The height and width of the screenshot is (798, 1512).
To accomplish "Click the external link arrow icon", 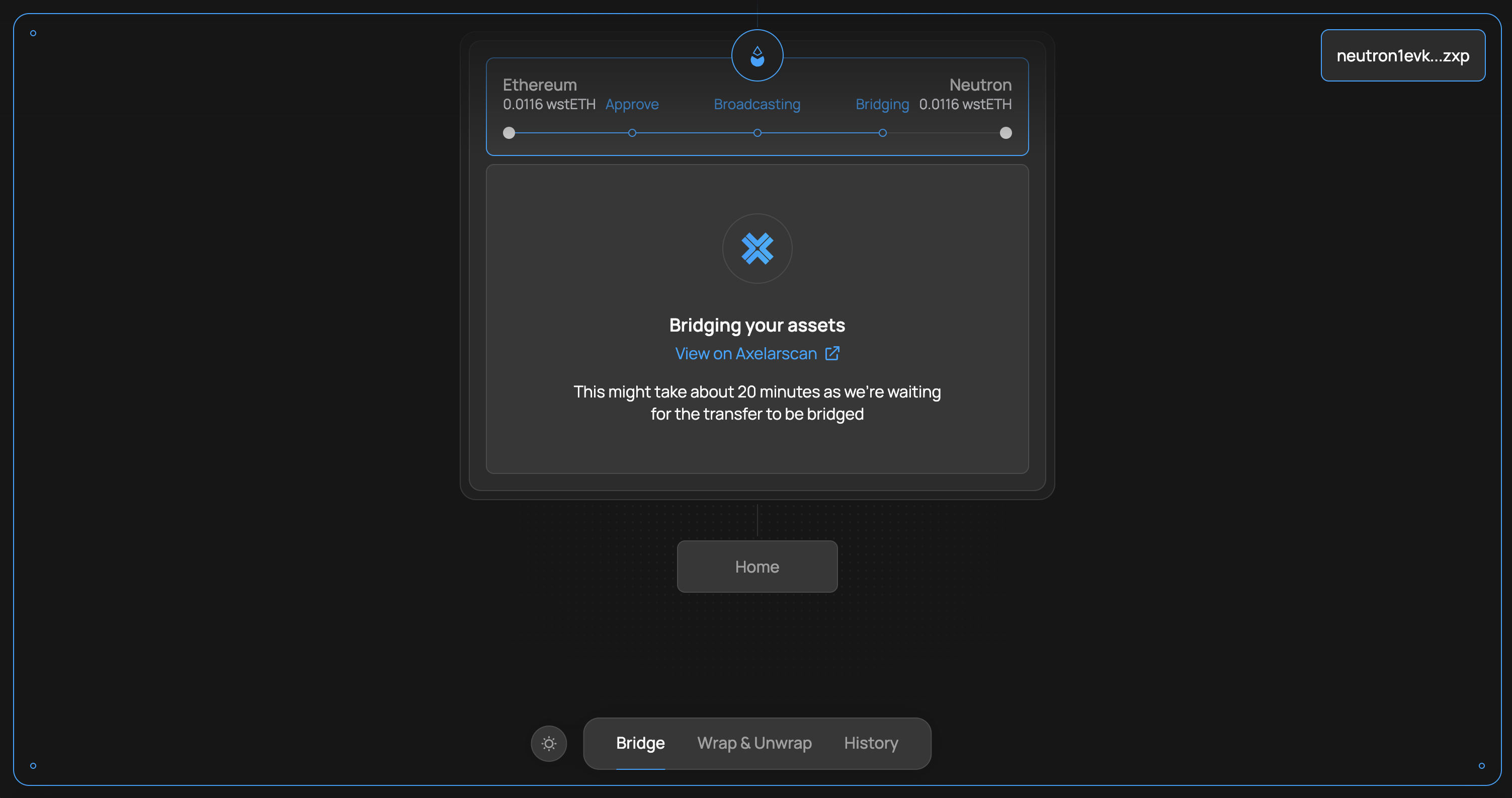I will (x=832, y=354).
